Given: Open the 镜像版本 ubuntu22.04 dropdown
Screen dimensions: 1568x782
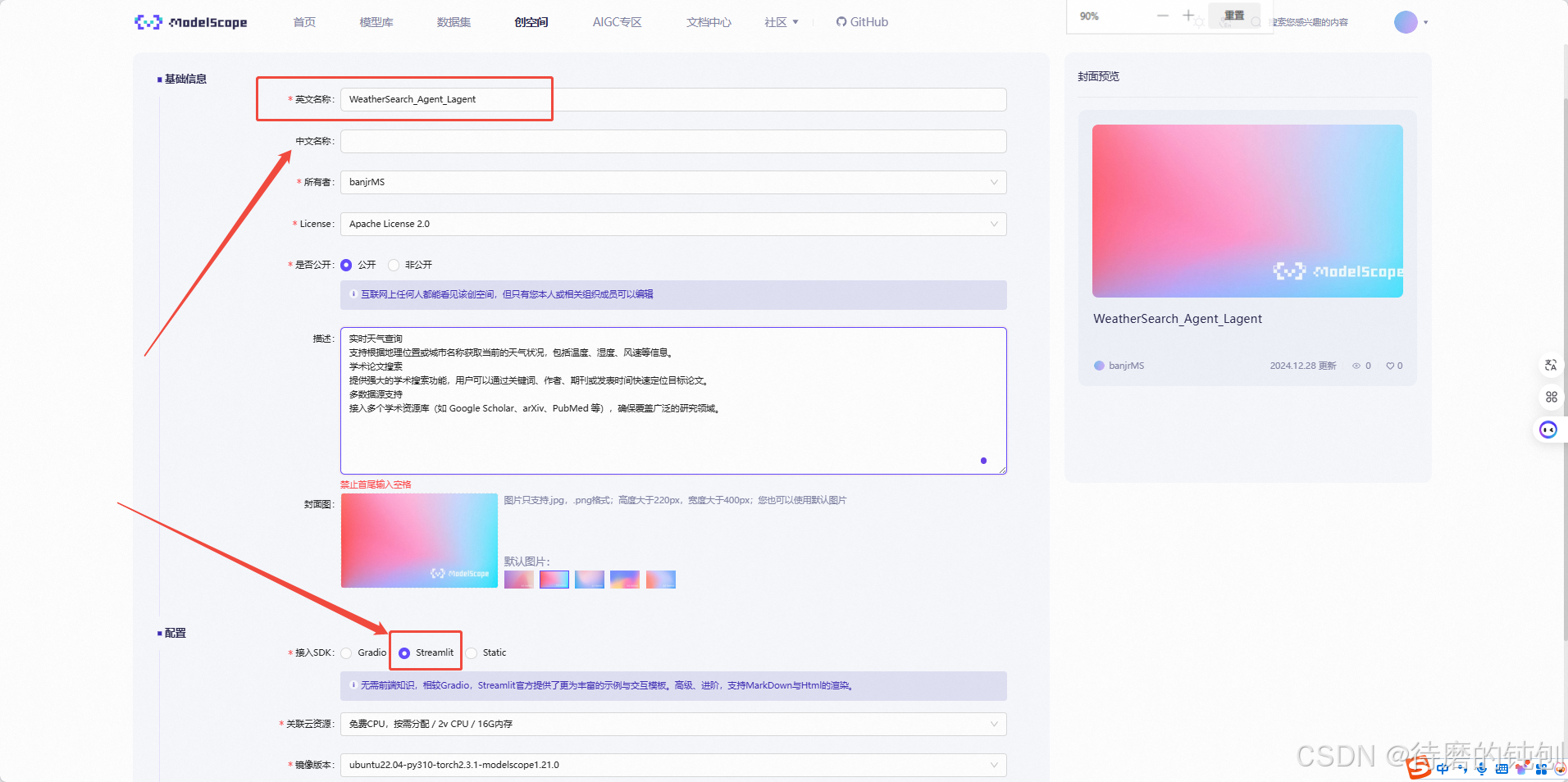Looking at the screenshot, I should click(673, 765).
